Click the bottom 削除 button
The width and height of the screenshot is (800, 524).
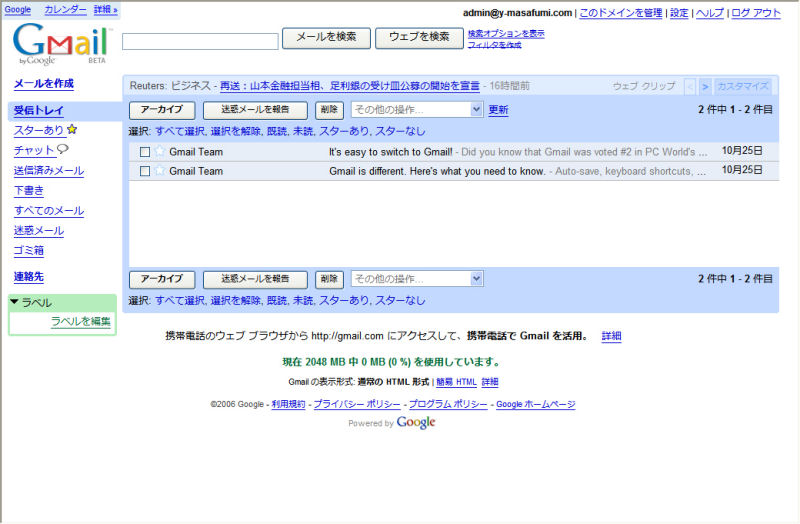[329, 279]
